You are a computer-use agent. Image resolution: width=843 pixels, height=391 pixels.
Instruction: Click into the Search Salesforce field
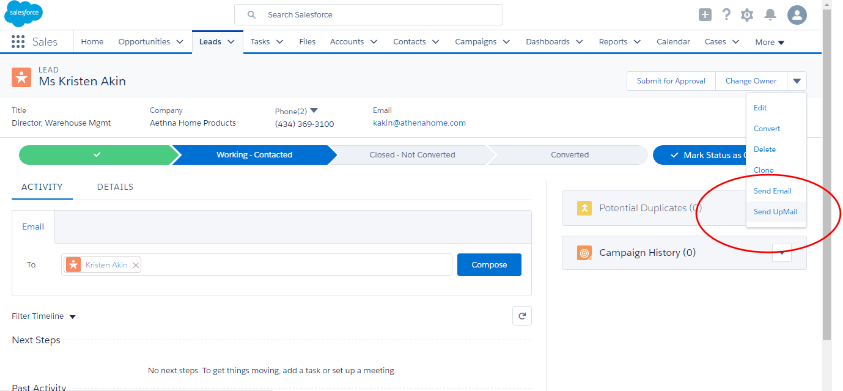tap(368, 15)
